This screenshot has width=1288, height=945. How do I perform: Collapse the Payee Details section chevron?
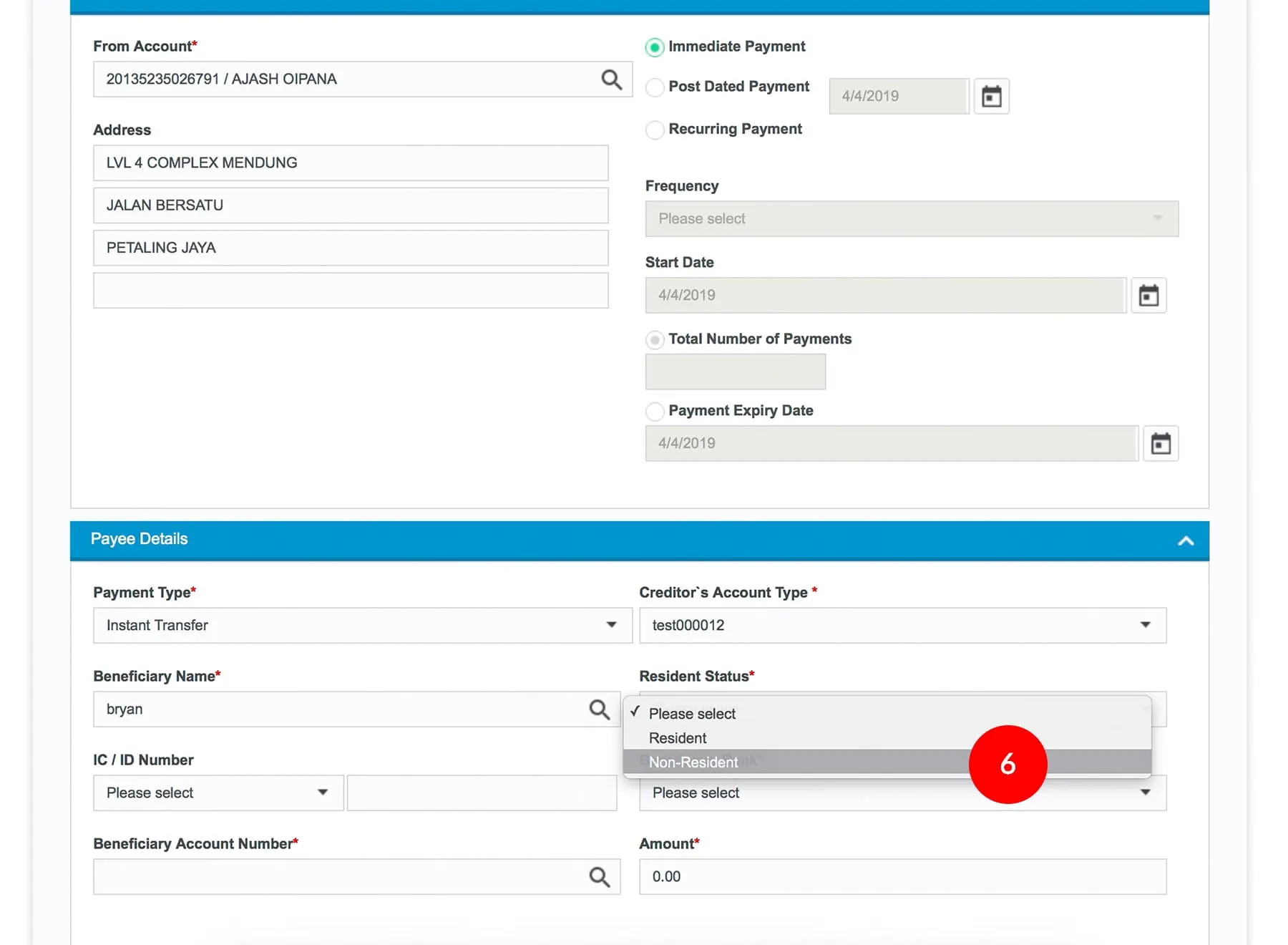(1185, 541)
